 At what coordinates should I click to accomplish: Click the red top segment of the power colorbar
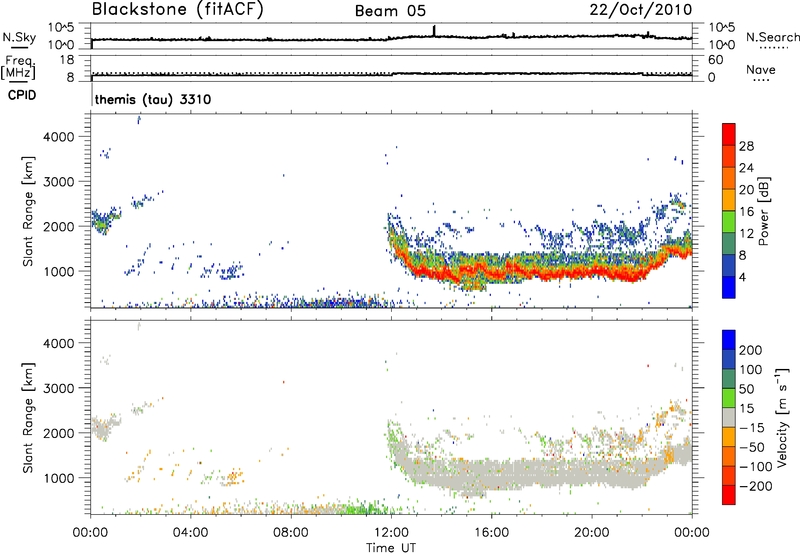coord(729,135)
